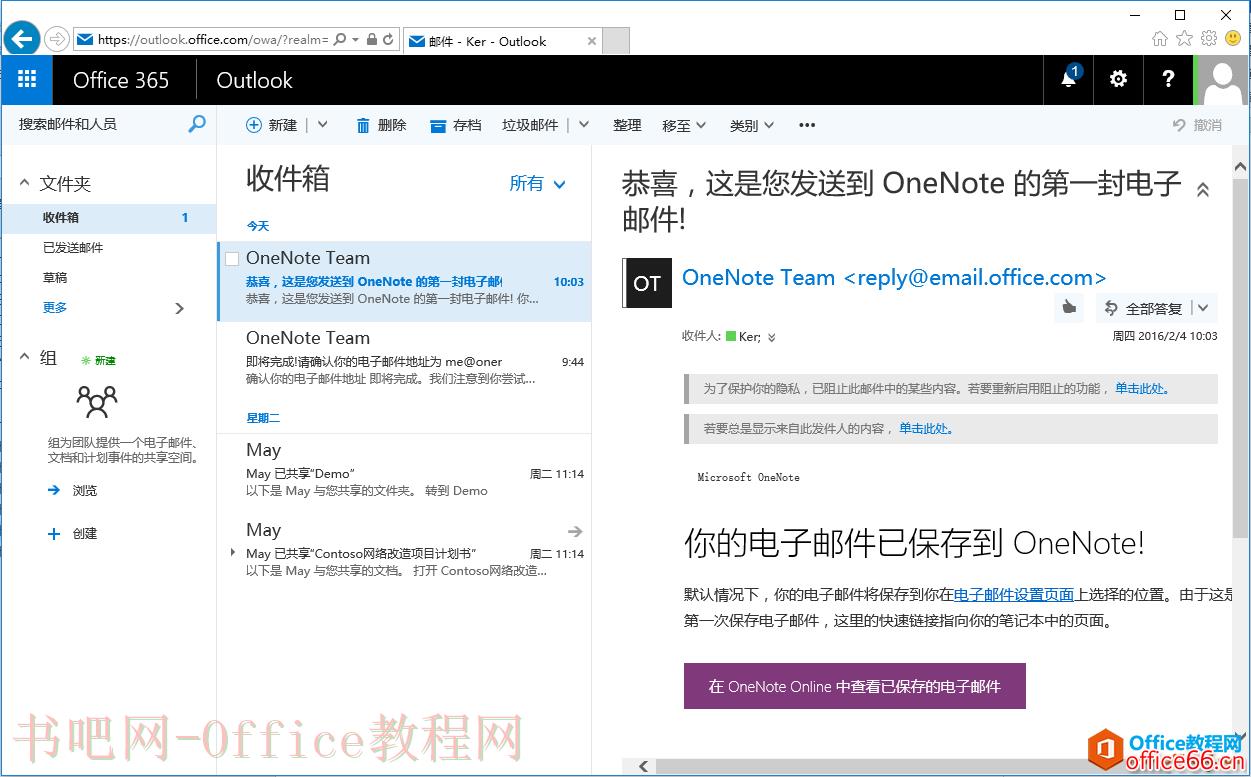Click the reading pane scroll-up arrow
The width and height of the screenshot is (1251, 777).
pyautogui.click(x=1240, y=166)
